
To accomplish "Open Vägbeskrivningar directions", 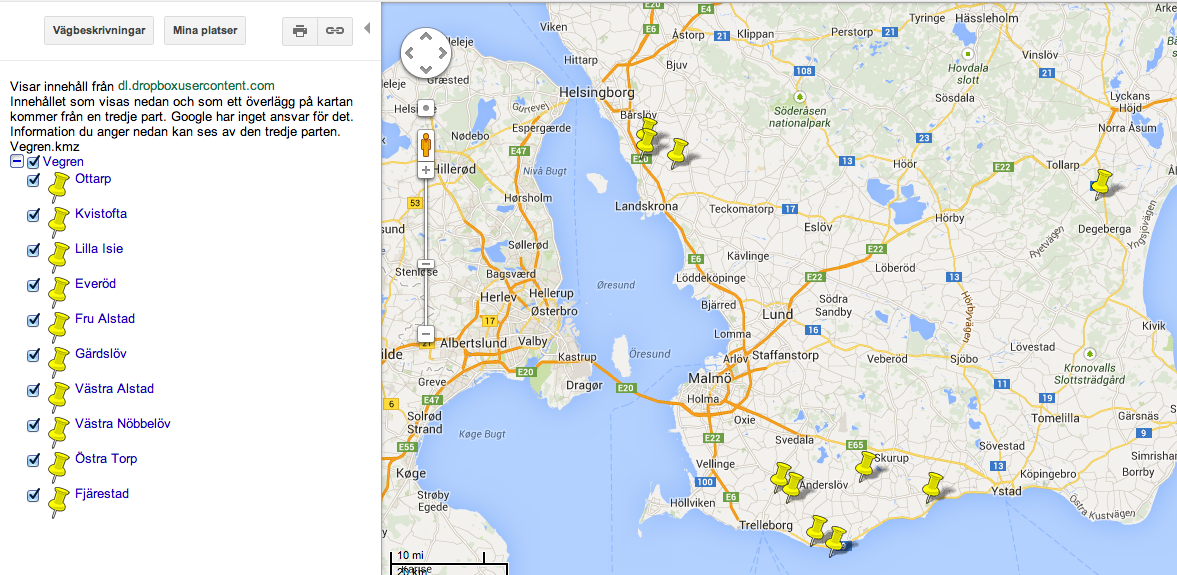I will [99, 31].
